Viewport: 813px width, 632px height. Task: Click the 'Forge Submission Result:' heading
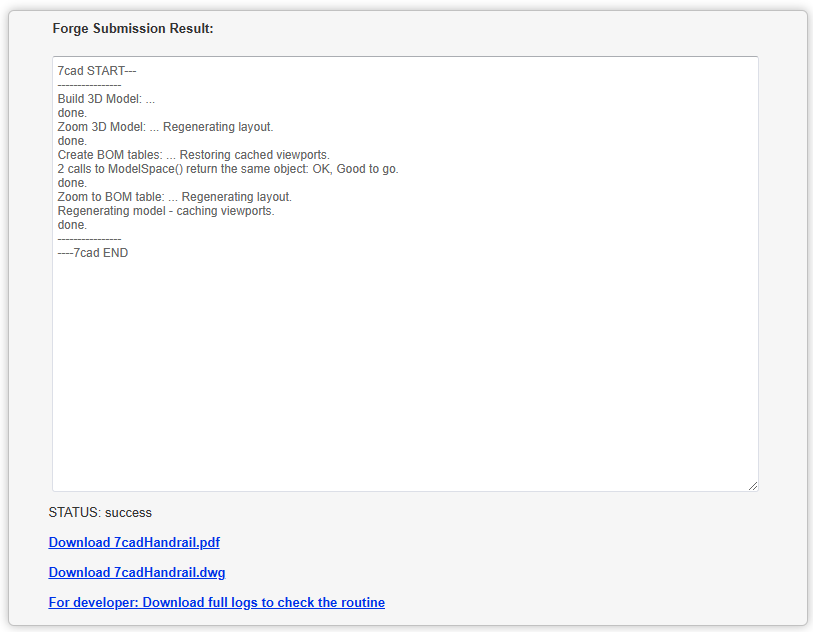133,29
